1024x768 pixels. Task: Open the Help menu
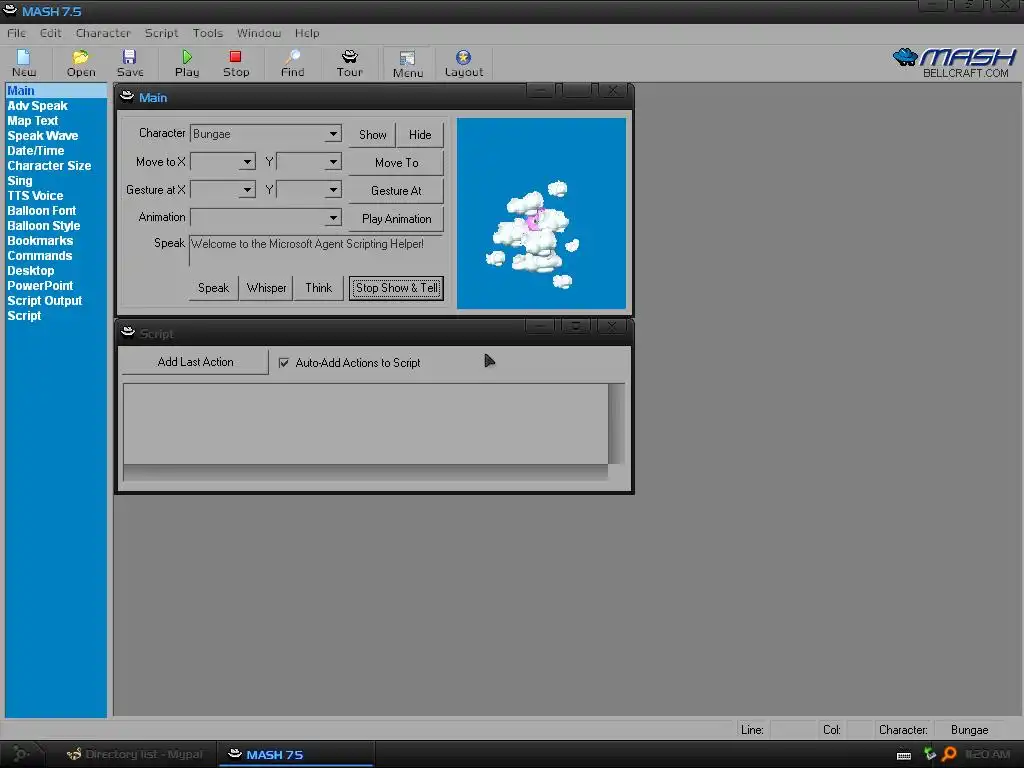click(x=307, y=33)
